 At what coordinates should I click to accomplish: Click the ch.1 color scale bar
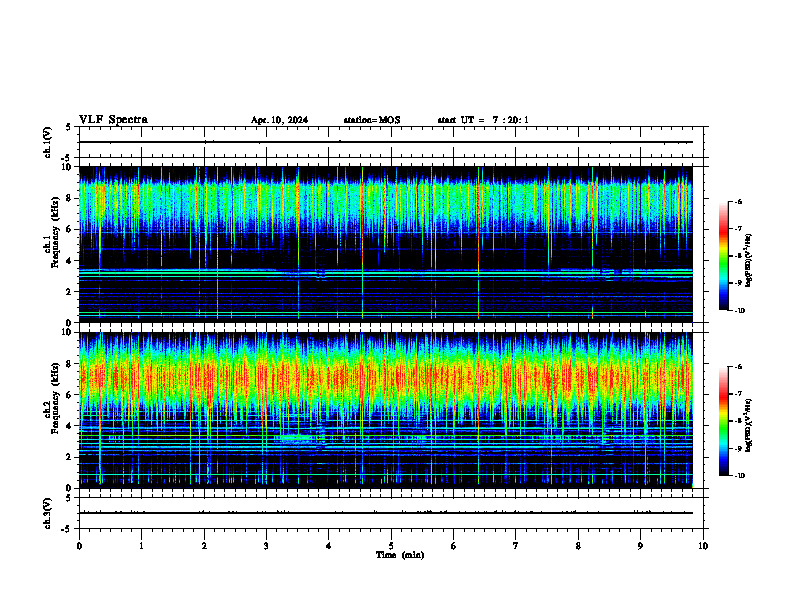(724, 256)
